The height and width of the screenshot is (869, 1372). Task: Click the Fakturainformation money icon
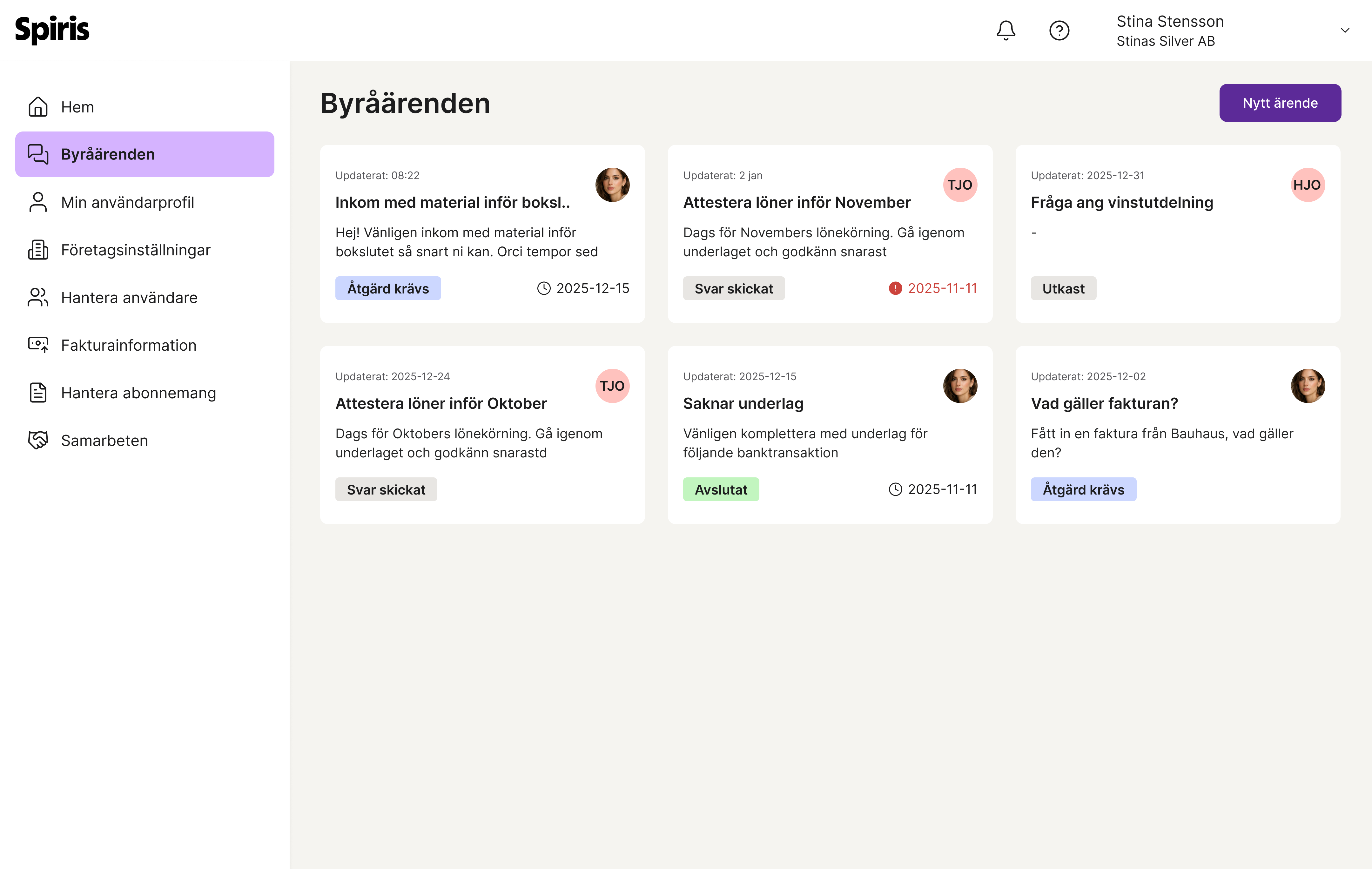pyautogui.click(x=38, y=345)
